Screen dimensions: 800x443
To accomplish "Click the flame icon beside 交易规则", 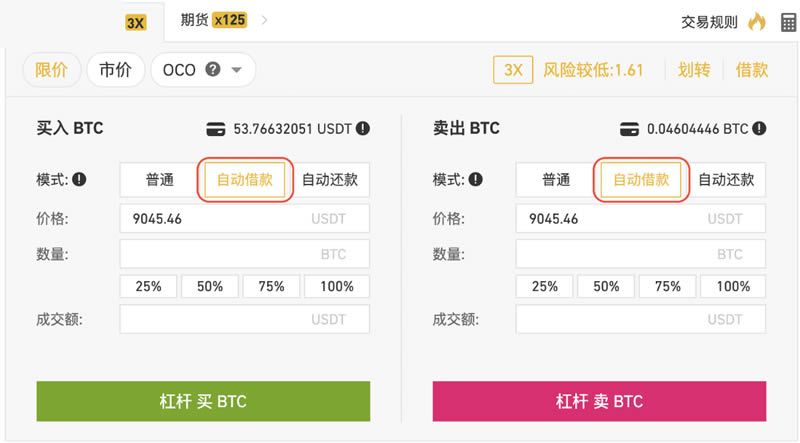I will click(757, 22).
